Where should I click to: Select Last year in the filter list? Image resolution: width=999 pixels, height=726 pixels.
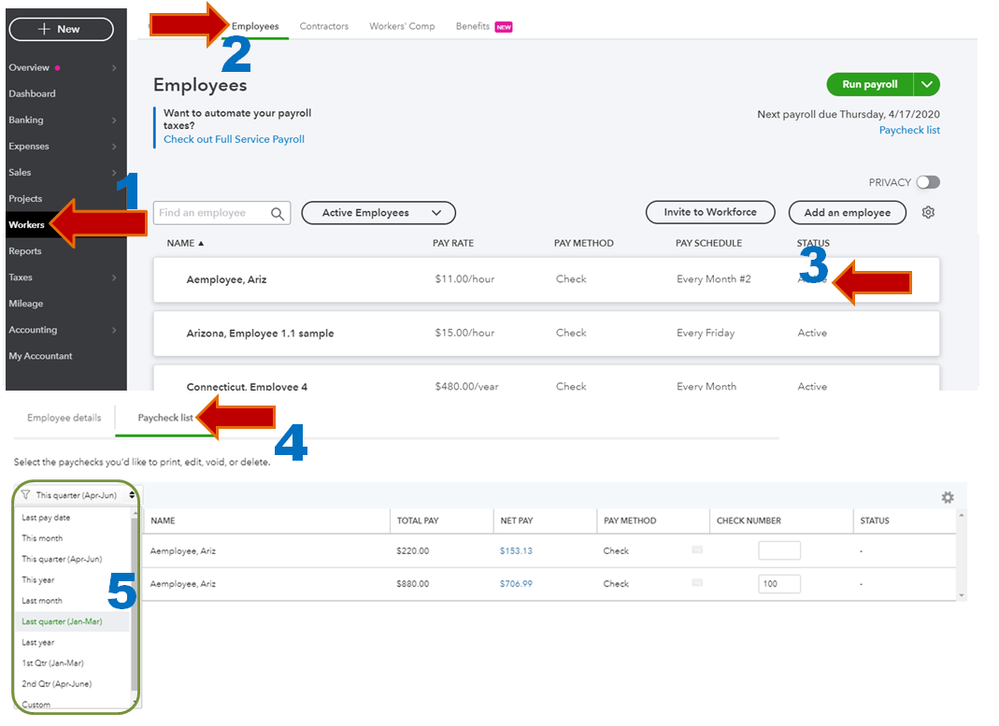(38, 643)
